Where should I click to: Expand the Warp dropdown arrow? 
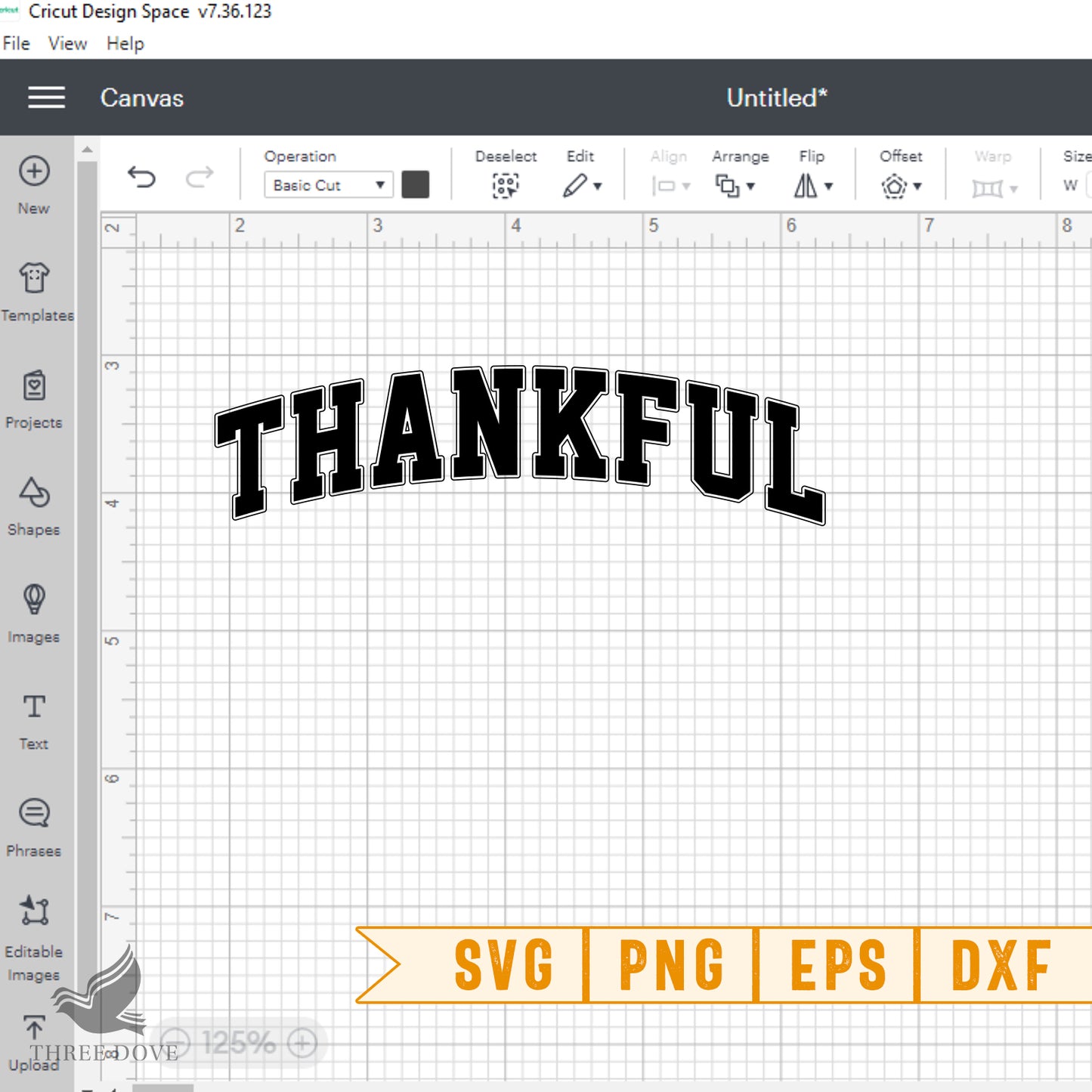tap(1013, 188)
